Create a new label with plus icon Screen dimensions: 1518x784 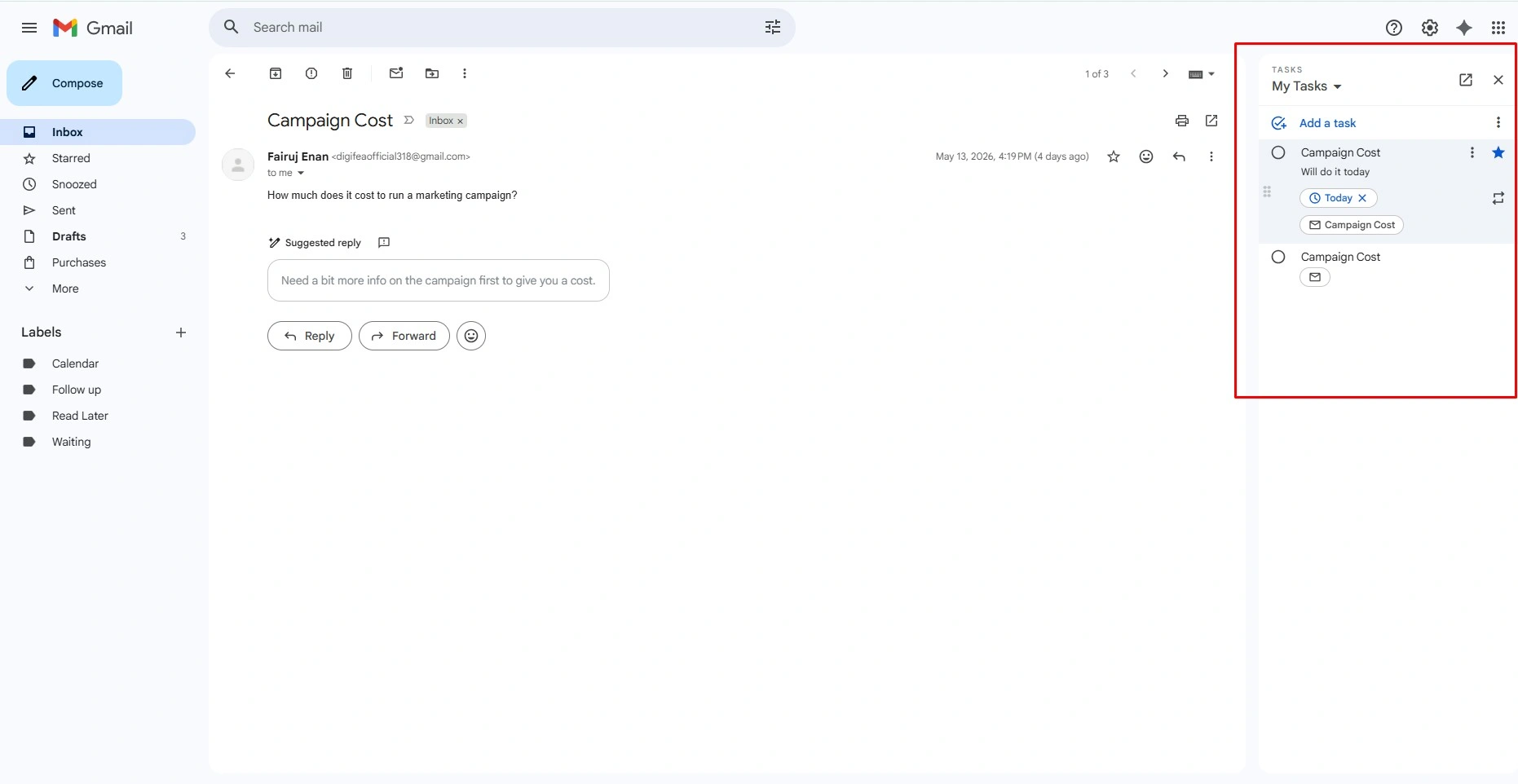click(x=181, y=333)
